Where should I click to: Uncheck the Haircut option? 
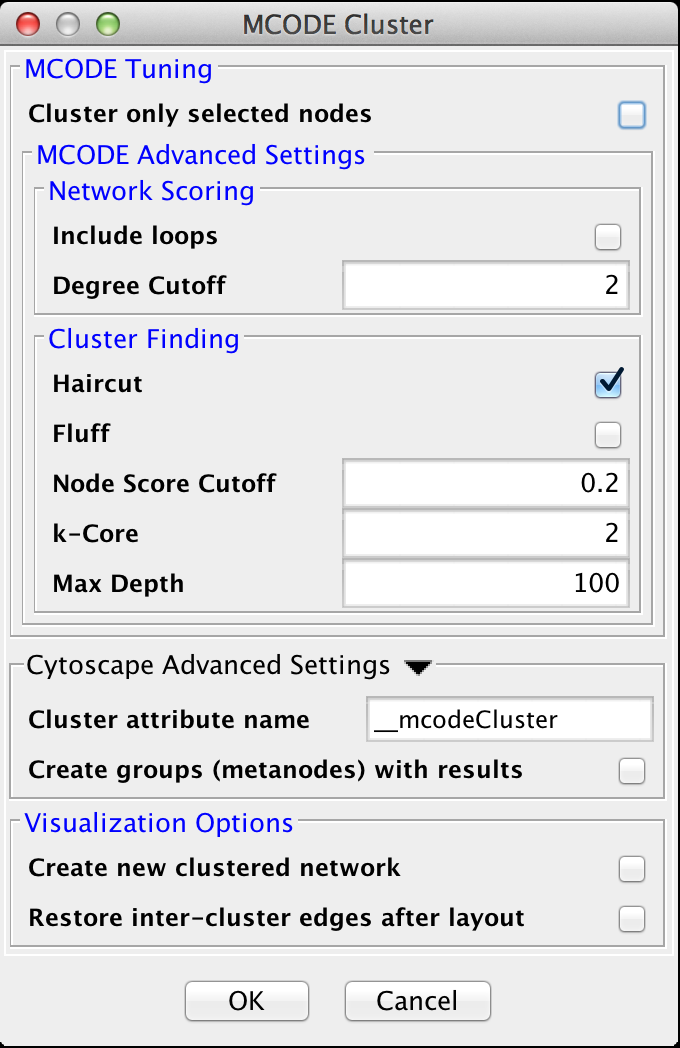tap(608, 385)
